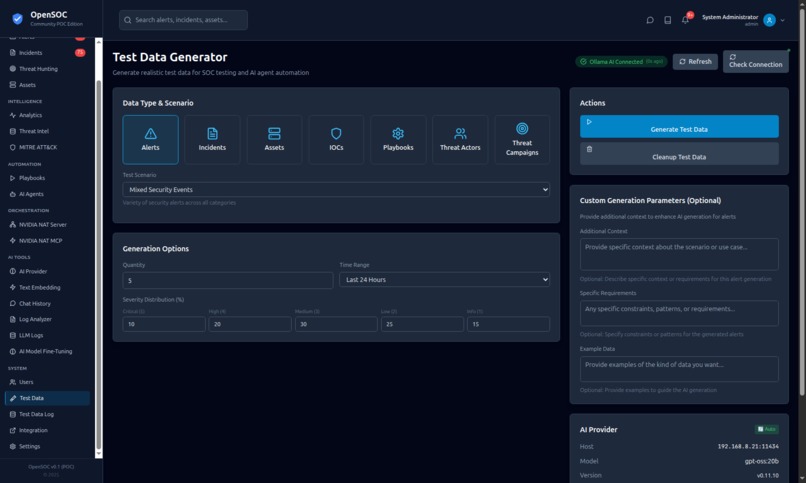This screenshot has height=483, width=806.
Task: Click the Additional Context text area
Action: [x=679, y=254]
